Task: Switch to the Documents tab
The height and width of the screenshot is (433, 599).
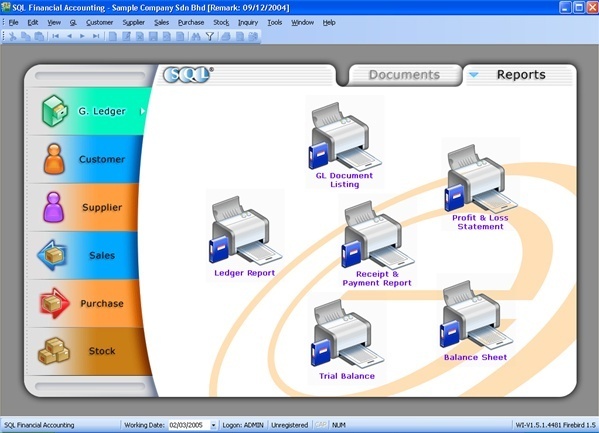Action: [404, 75]
